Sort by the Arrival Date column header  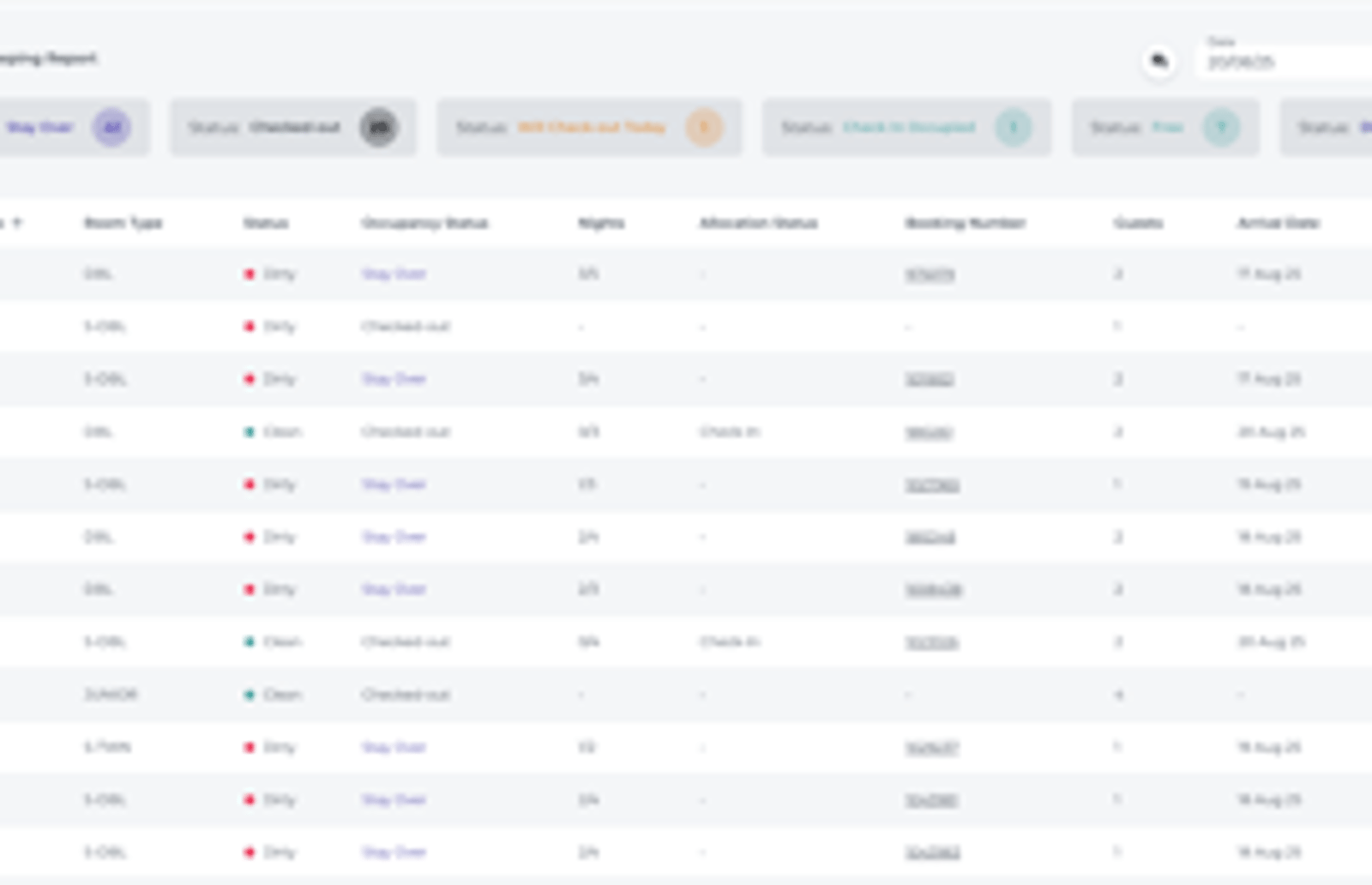(x=1278, y=223)
